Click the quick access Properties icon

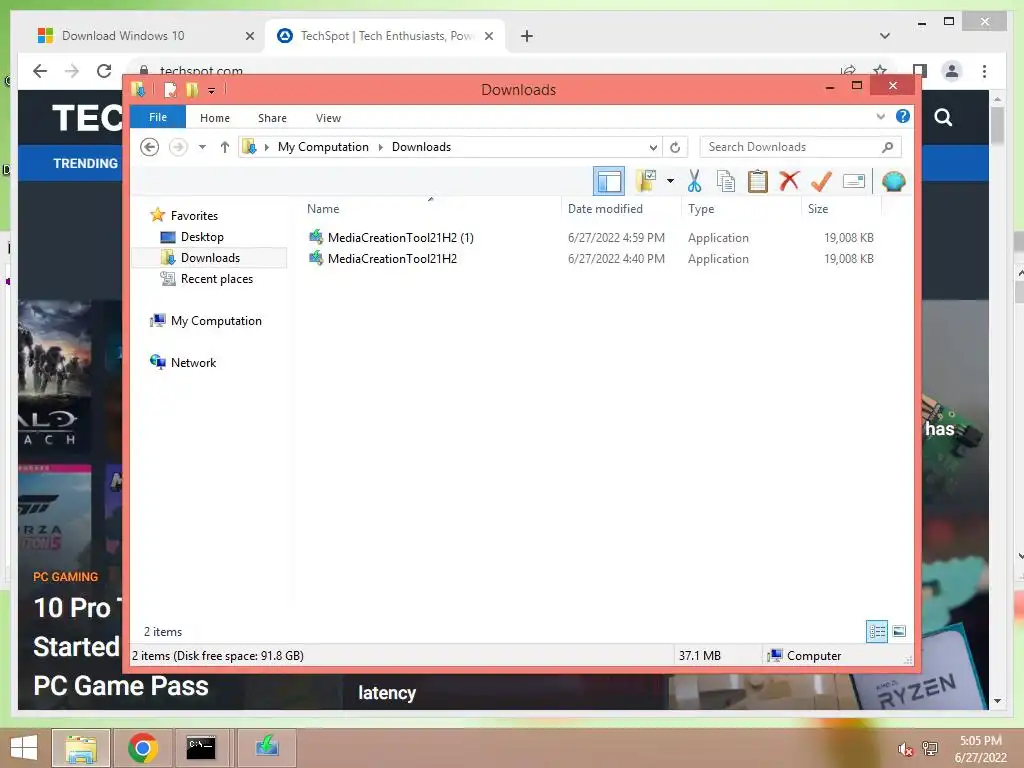[x=170, y=89]
